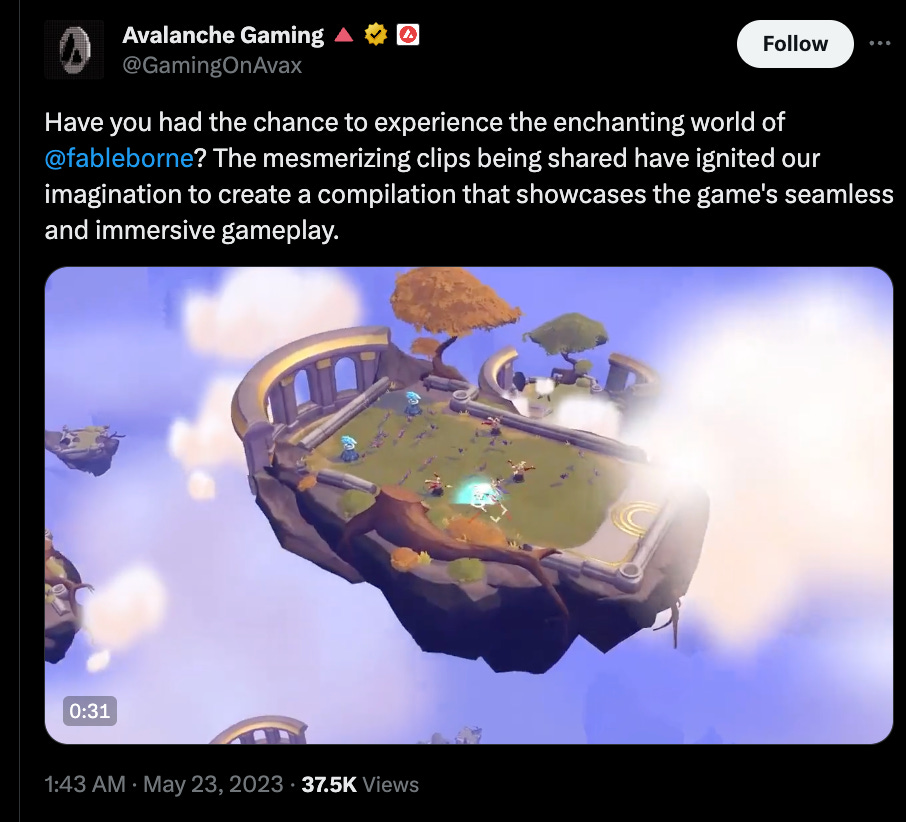Screen dimensions: 906x822
Task: Click the Avalanche Gaming display name
Action: pyautogui.click(x=223, y=35)
